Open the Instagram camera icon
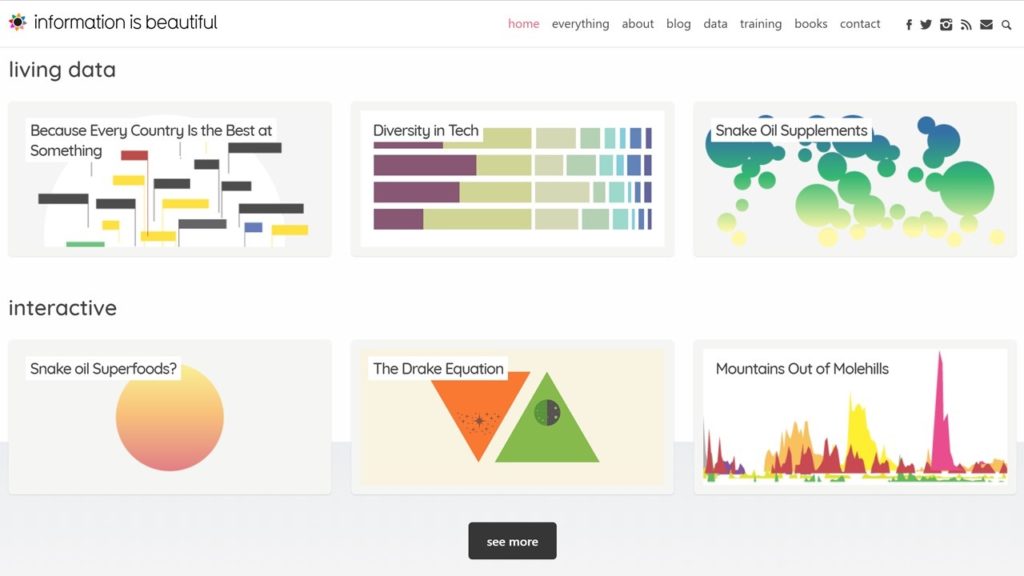The width and height of the screenshot is (1024, 576). click(x=946, y=25)
